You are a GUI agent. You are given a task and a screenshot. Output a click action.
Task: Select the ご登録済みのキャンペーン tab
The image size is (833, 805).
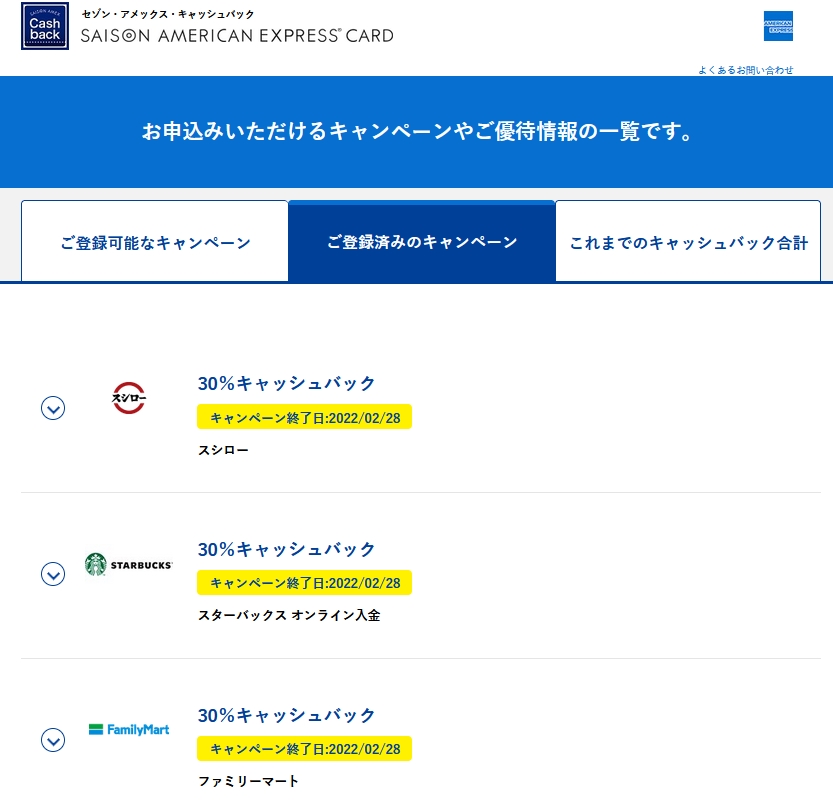click(422, 242)
